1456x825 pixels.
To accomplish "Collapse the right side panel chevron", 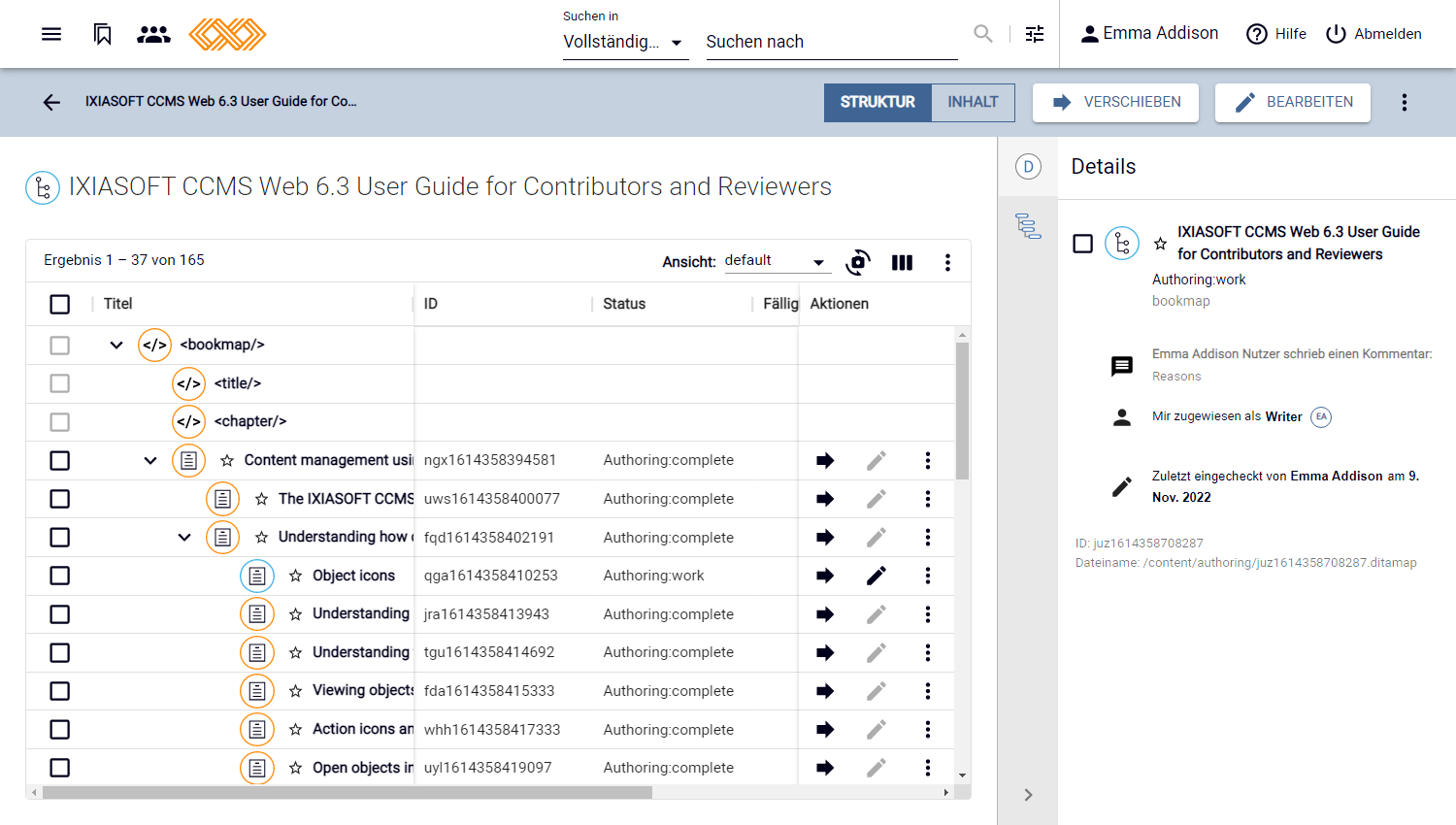I will pos(1028,795).
